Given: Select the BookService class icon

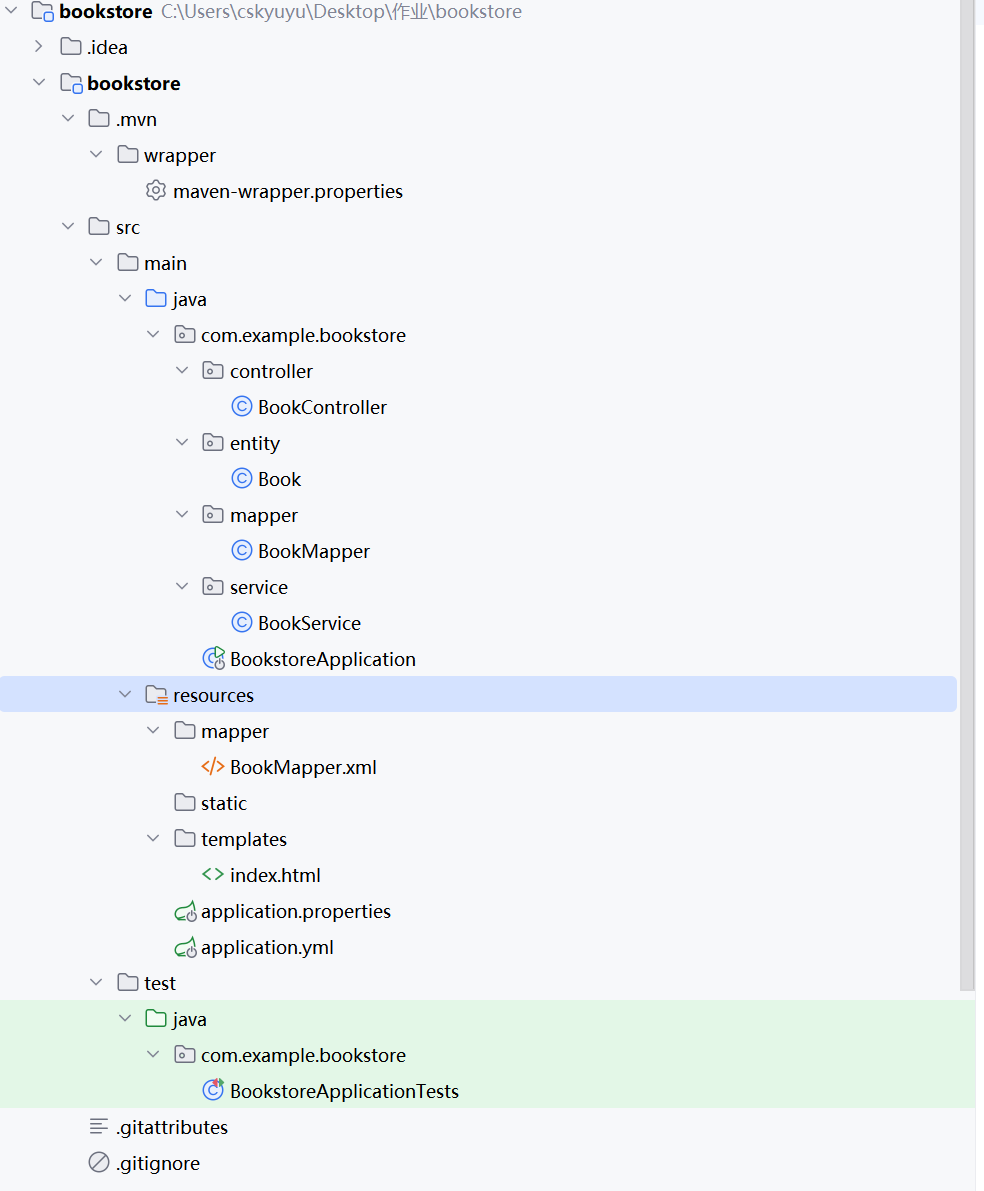Looking at the screenshot, I should click(242, 623).
